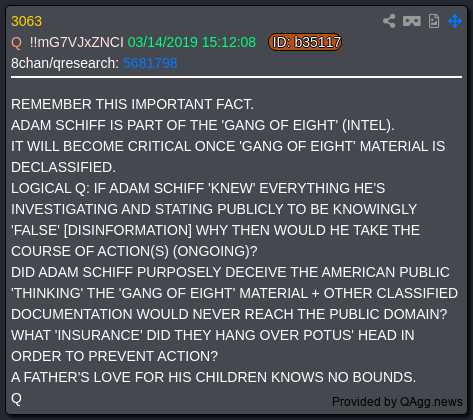Open the image file icon
473x420 pixels.
434,21
